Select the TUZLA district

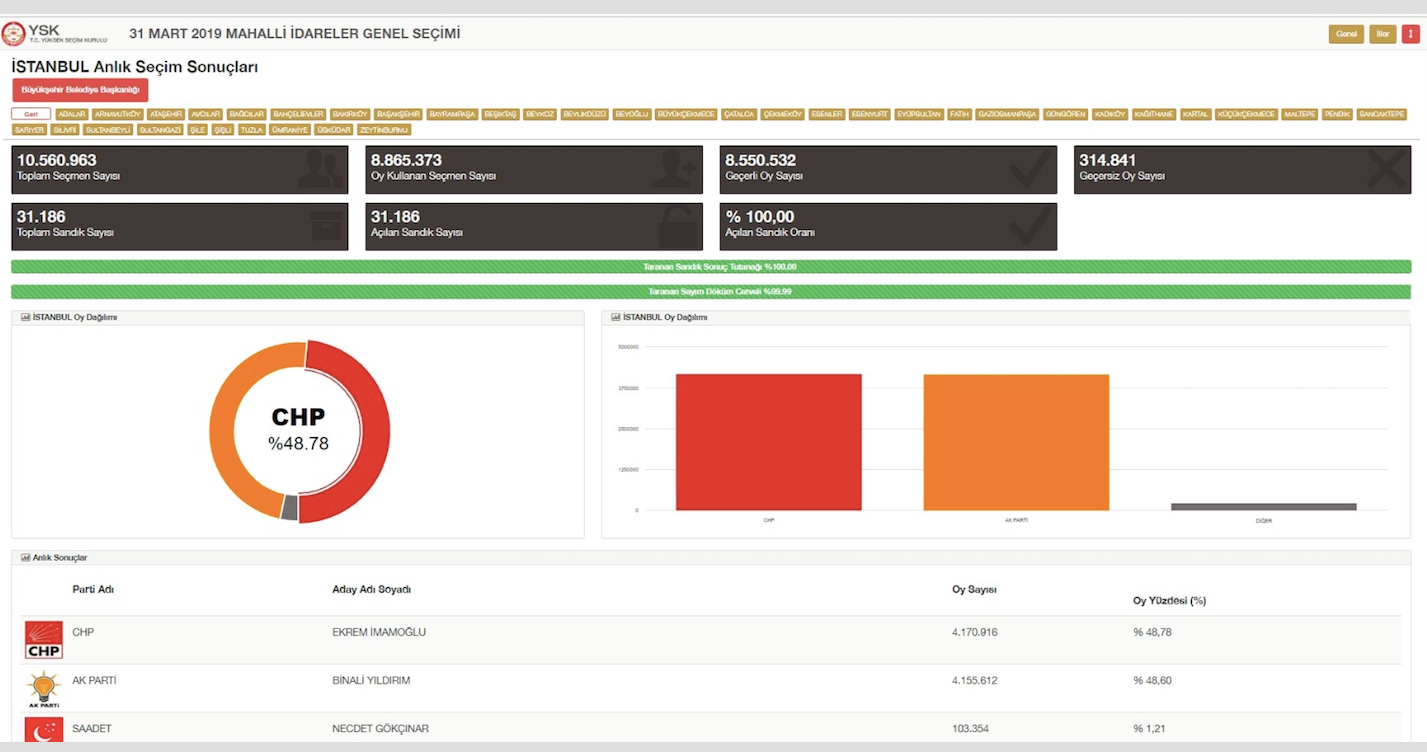pyautogui.click(x=252, y=130)
